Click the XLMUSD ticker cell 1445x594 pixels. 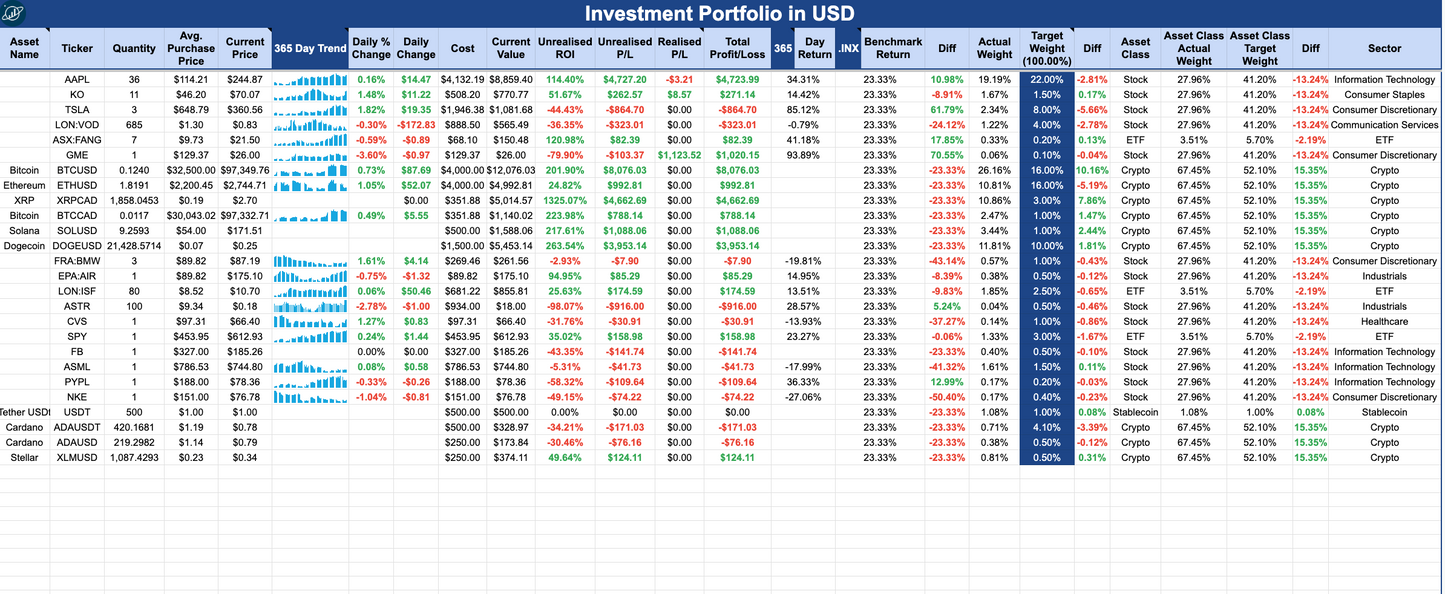76,458
